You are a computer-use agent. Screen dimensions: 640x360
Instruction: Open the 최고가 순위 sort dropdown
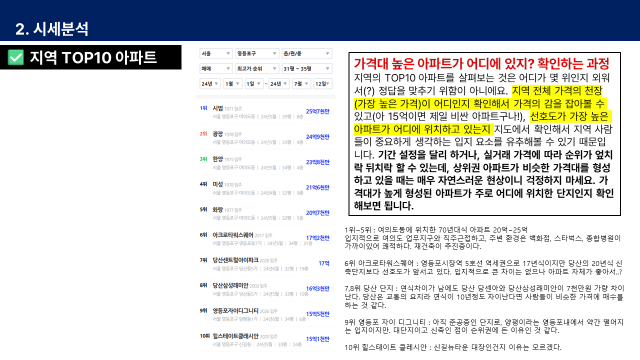click(257, 69)
